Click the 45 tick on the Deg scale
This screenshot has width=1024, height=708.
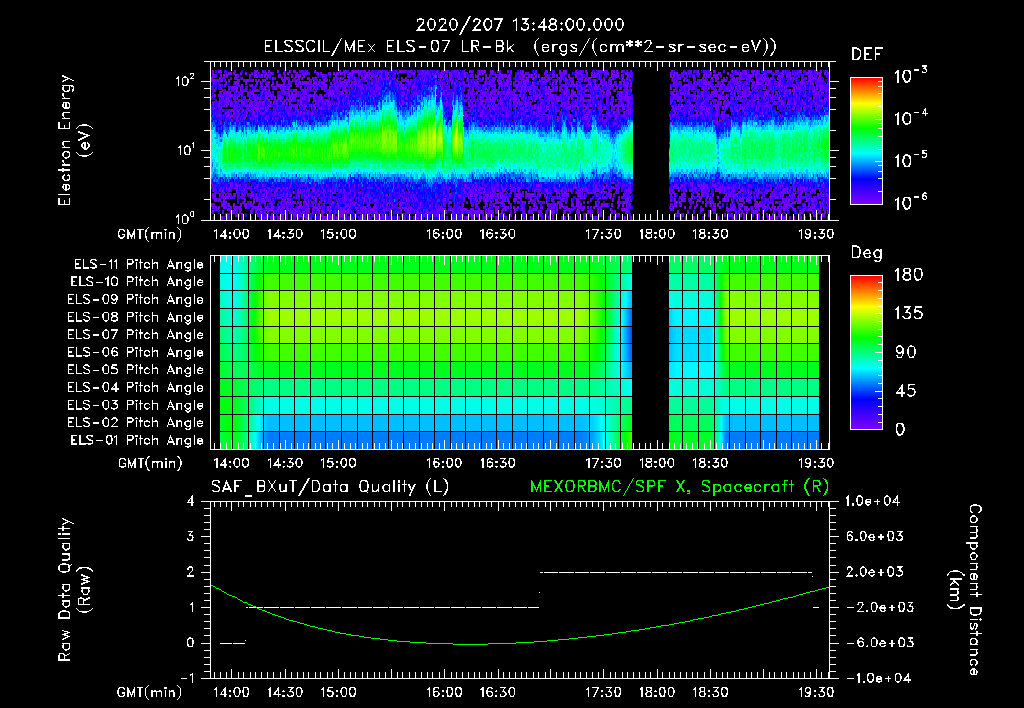(908, 391)
